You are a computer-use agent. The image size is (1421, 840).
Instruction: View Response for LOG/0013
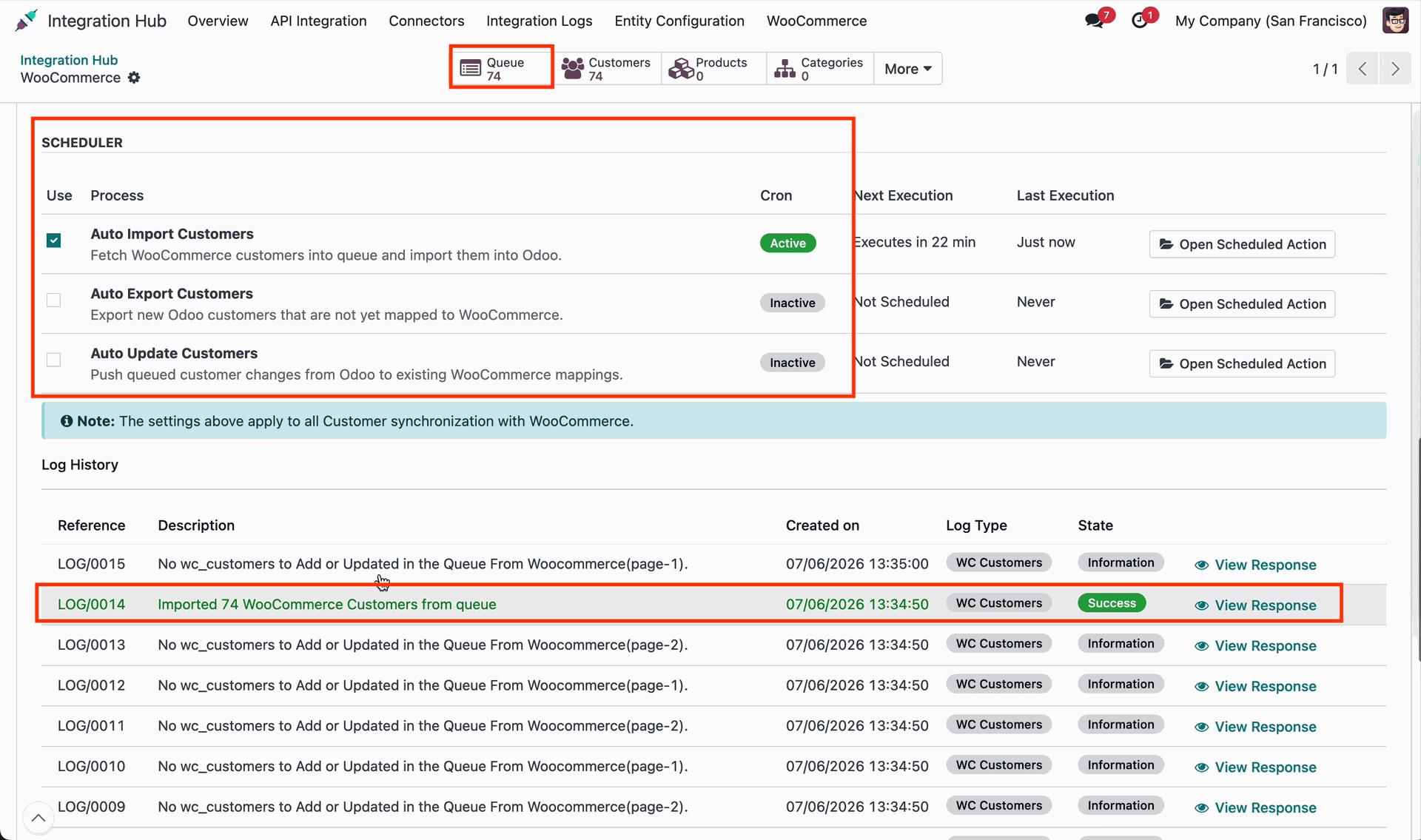[x=1255, y=646]
